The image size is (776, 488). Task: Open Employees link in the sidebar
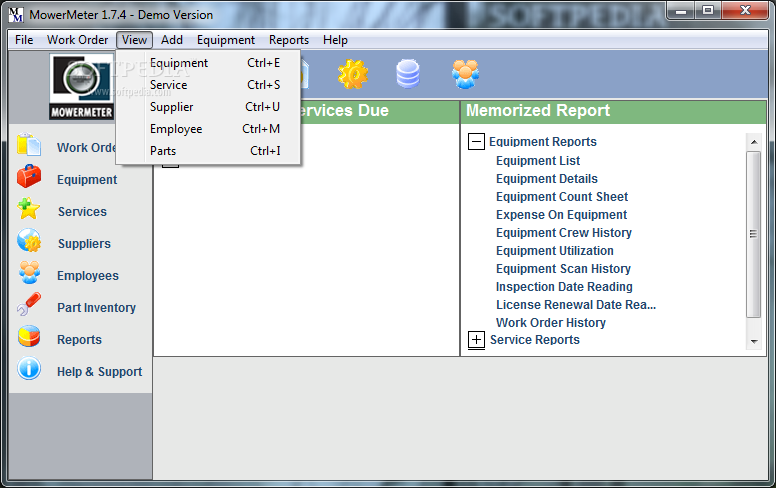(x=88, y=276)
